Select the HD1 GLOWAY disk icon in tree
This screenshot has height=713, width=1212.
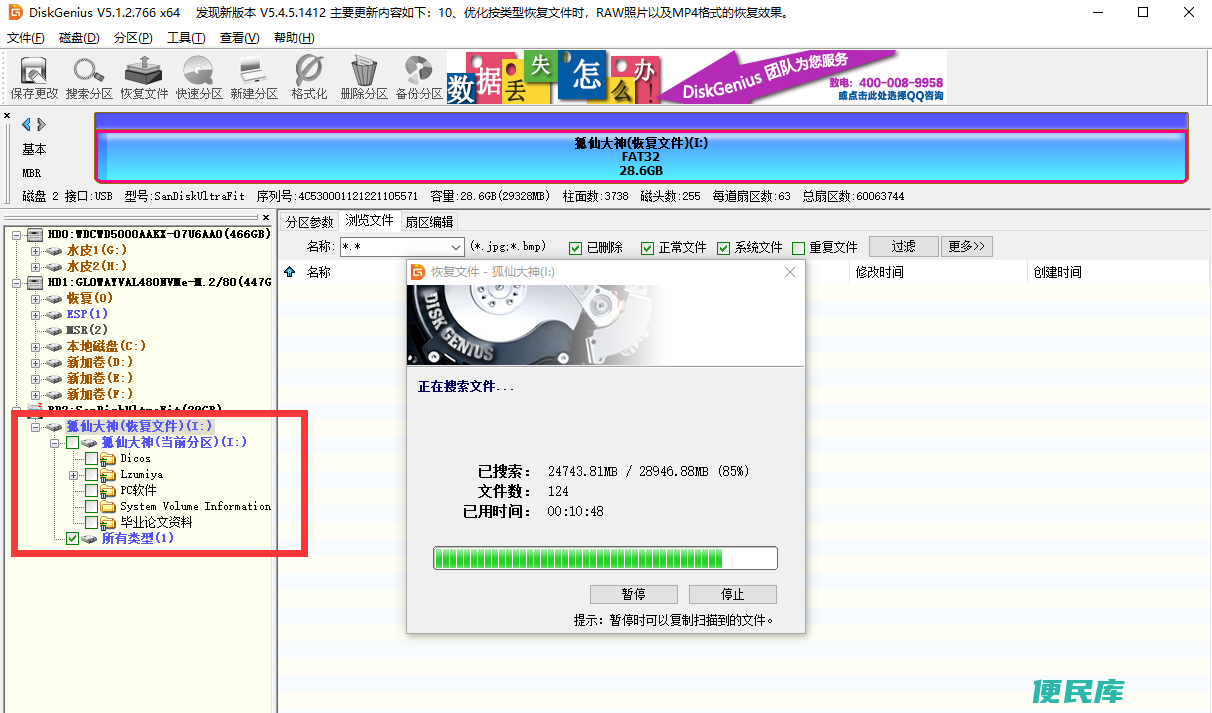click(x=35, y=282)
